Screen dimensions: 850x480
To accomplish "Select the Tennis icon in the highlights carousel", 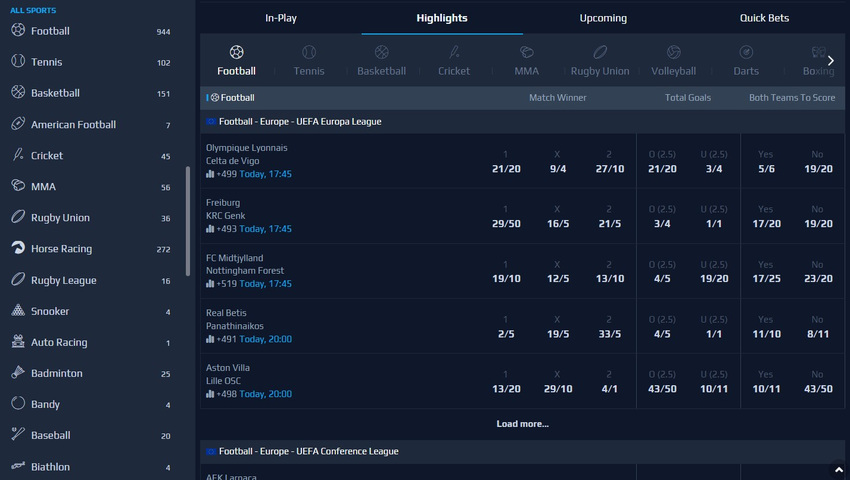I will 309,52.
